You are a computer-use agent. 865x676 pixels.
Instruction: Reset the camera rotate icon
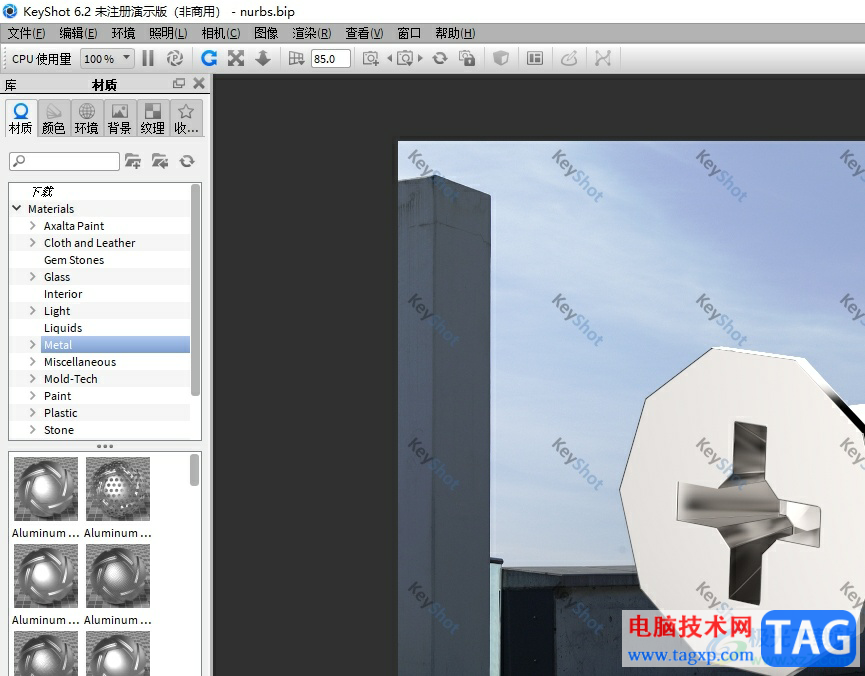point(440,58)
